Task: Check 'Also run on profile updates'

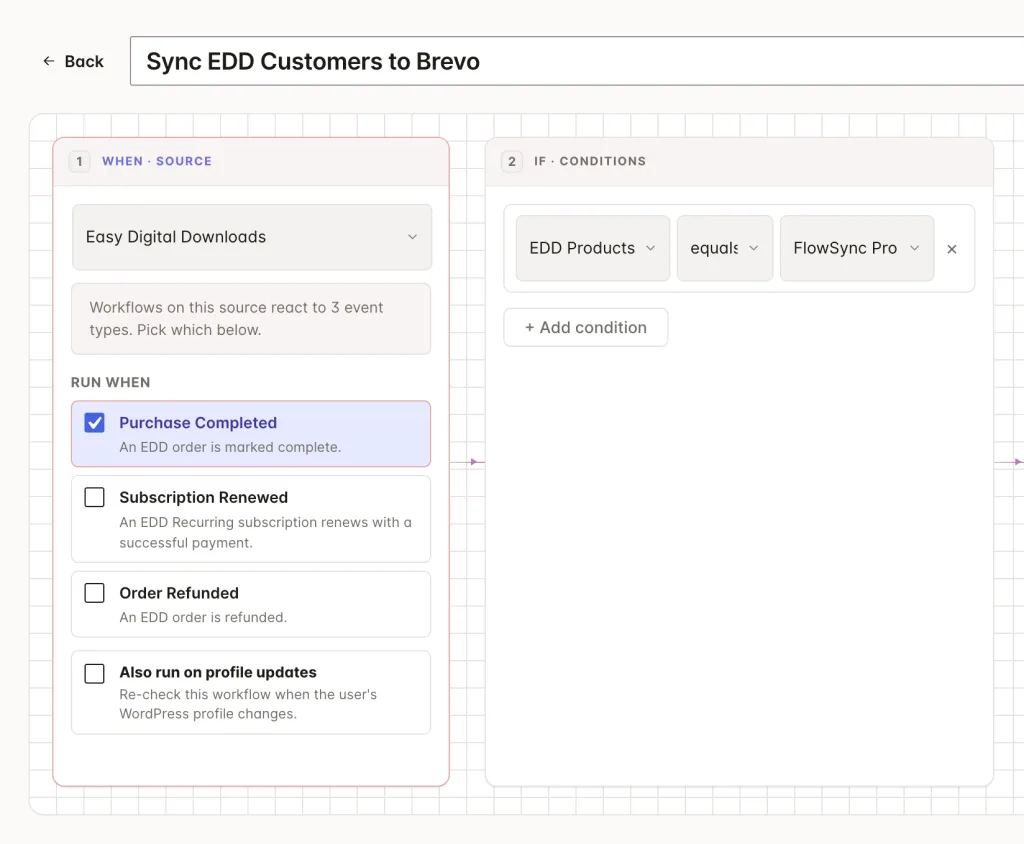Action: click(95, 674)
